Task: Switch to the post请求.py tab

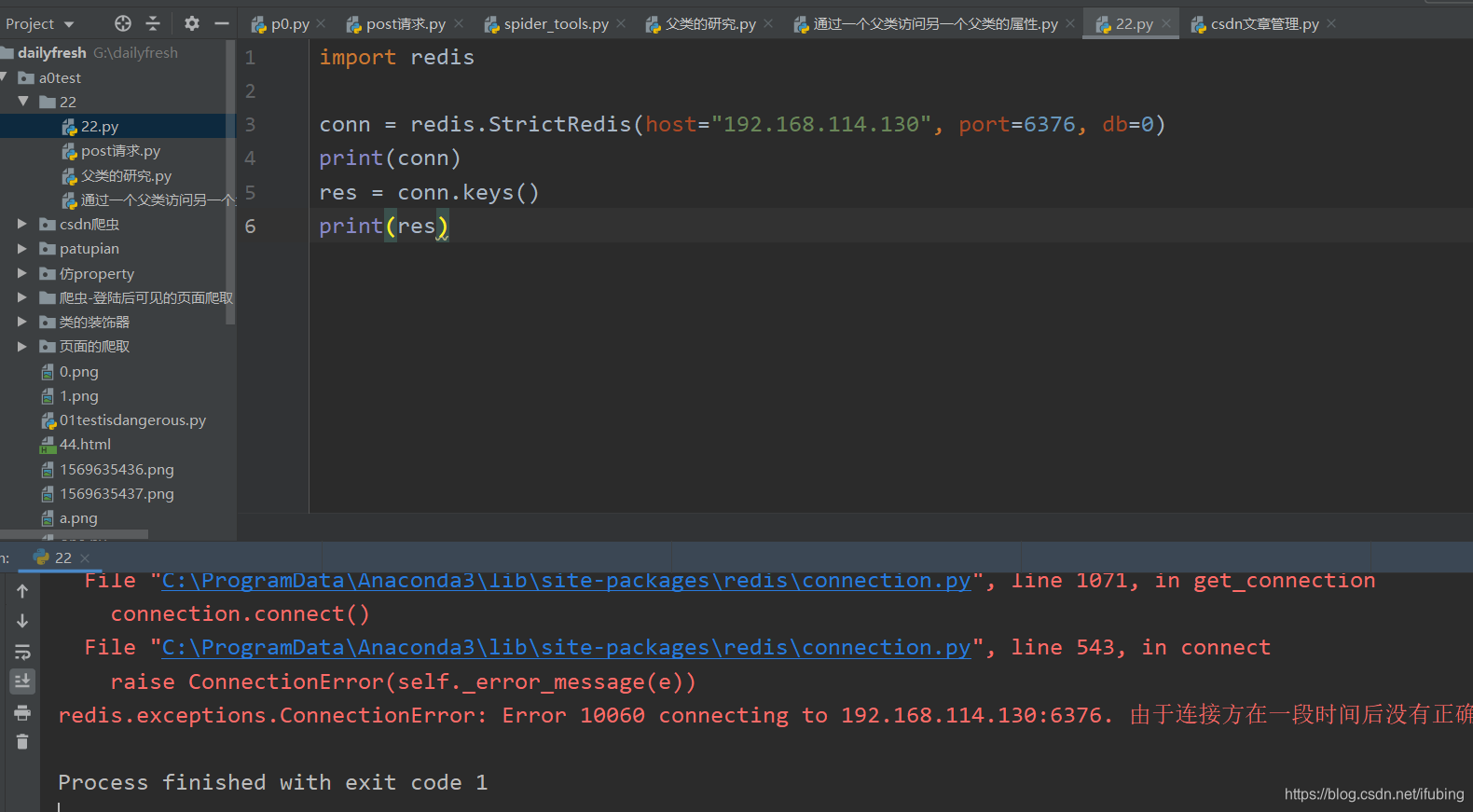Action: [x=406, y=24]
